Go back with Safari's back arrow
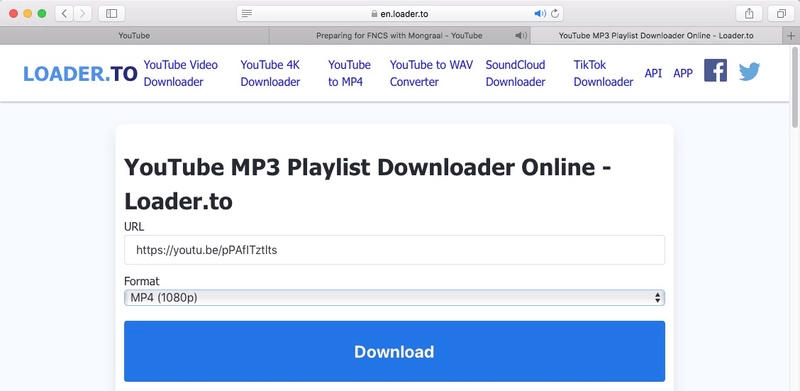 click(64, 14)
